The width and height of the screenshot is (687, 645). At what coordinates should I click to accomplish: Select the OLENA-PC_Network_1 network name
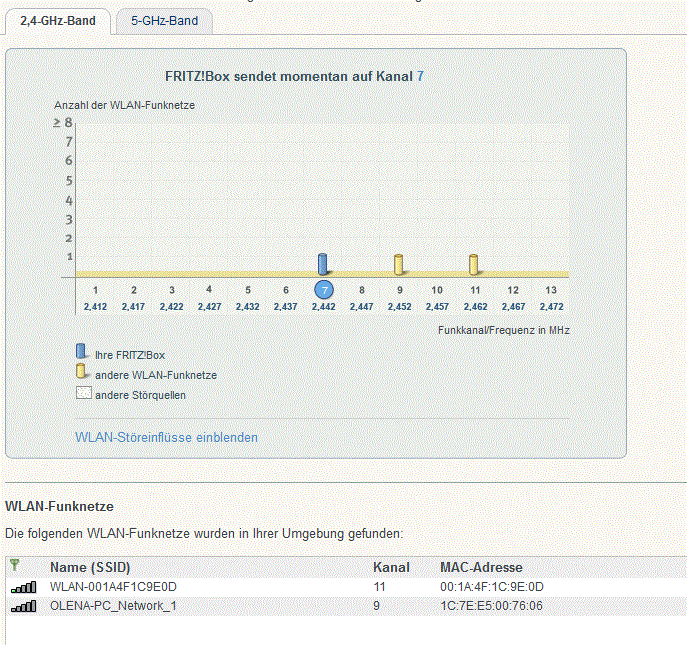point(113,606)
